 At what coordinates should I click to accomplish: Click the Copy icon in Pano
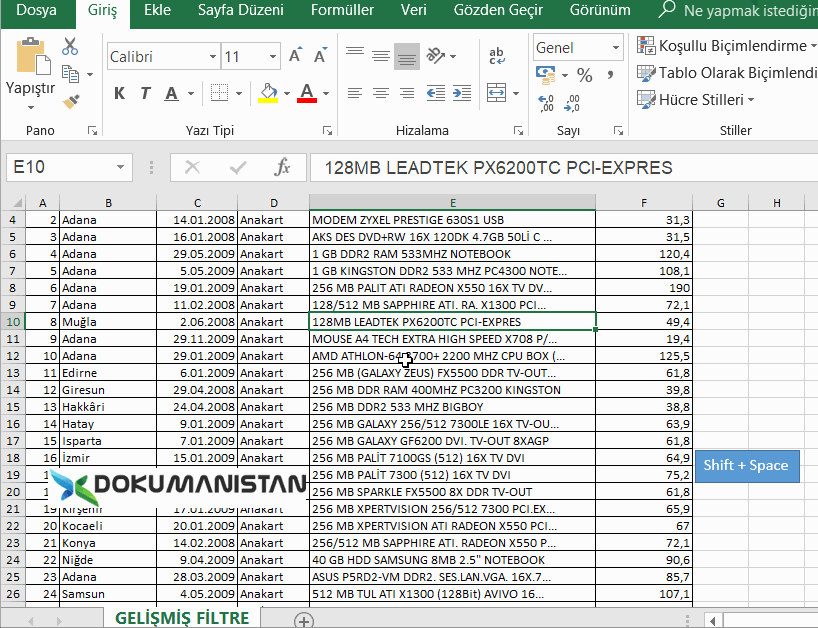(70, 74)
